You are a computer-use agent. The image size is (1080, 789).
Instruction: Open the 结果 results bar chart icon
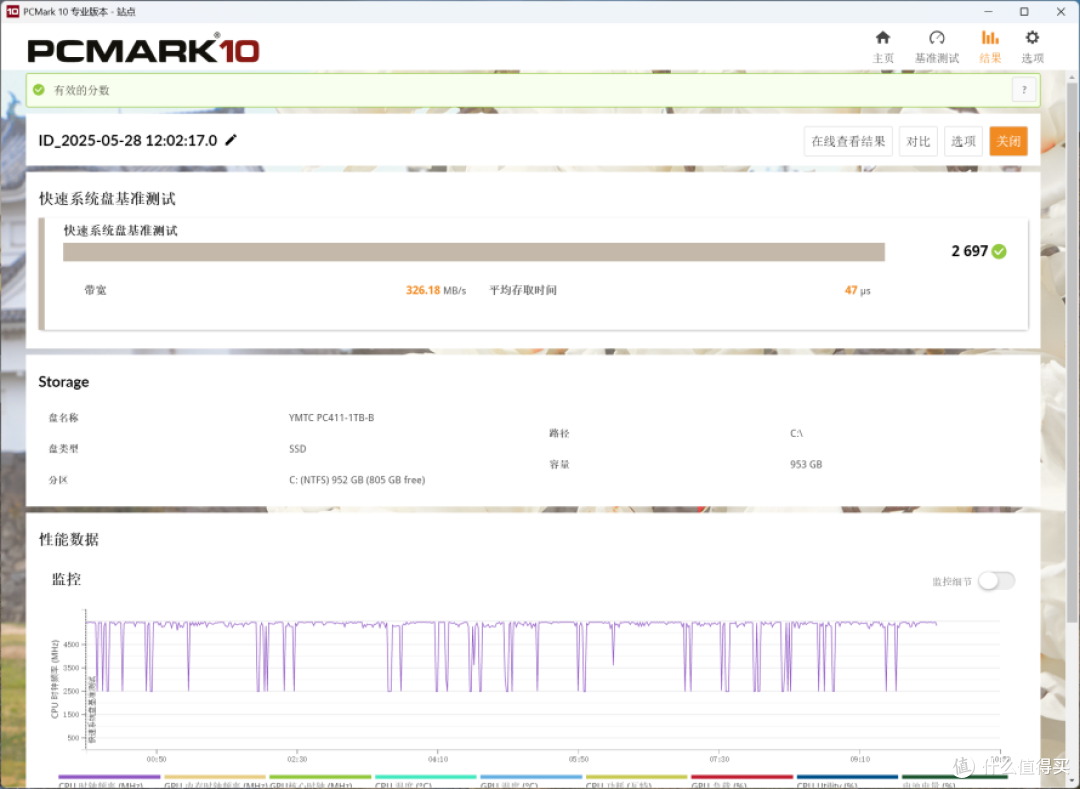pos(990,37)
